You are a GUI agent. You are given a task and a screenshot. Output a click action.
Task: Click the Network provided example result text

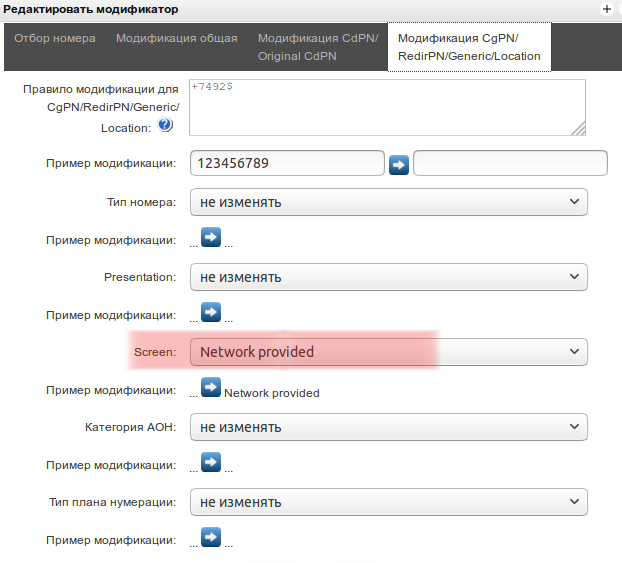tap(272, 393)
